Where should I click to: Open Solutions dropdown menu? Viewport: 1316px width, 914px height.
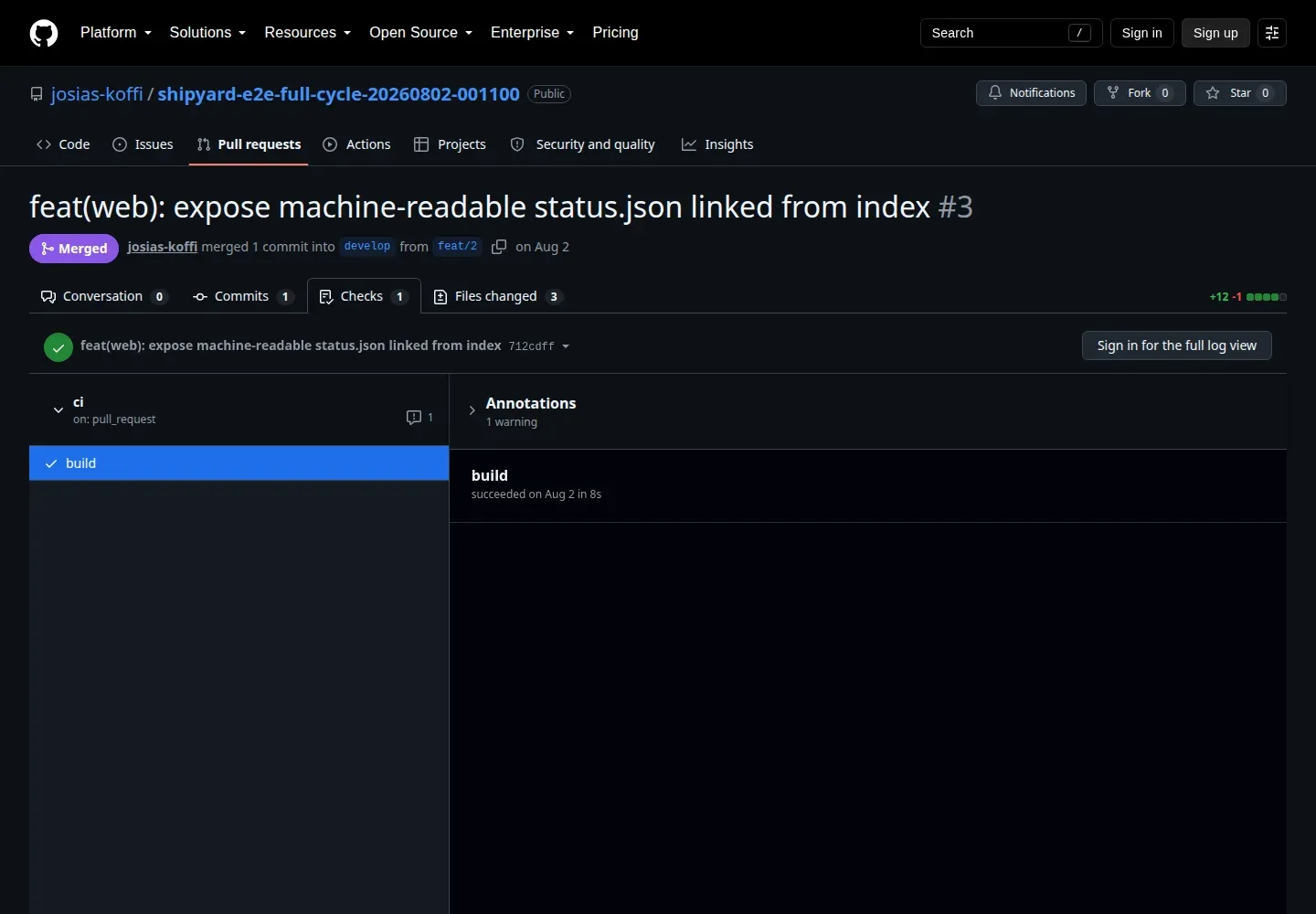coord(207,33)
